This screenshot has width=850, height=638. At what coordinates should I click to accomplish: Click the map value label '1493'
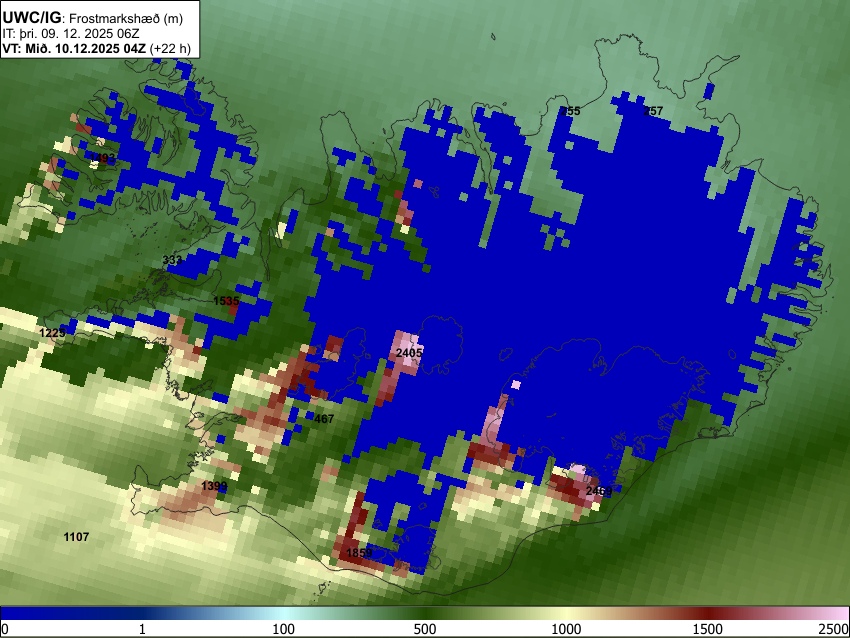(x=102, y=158)
